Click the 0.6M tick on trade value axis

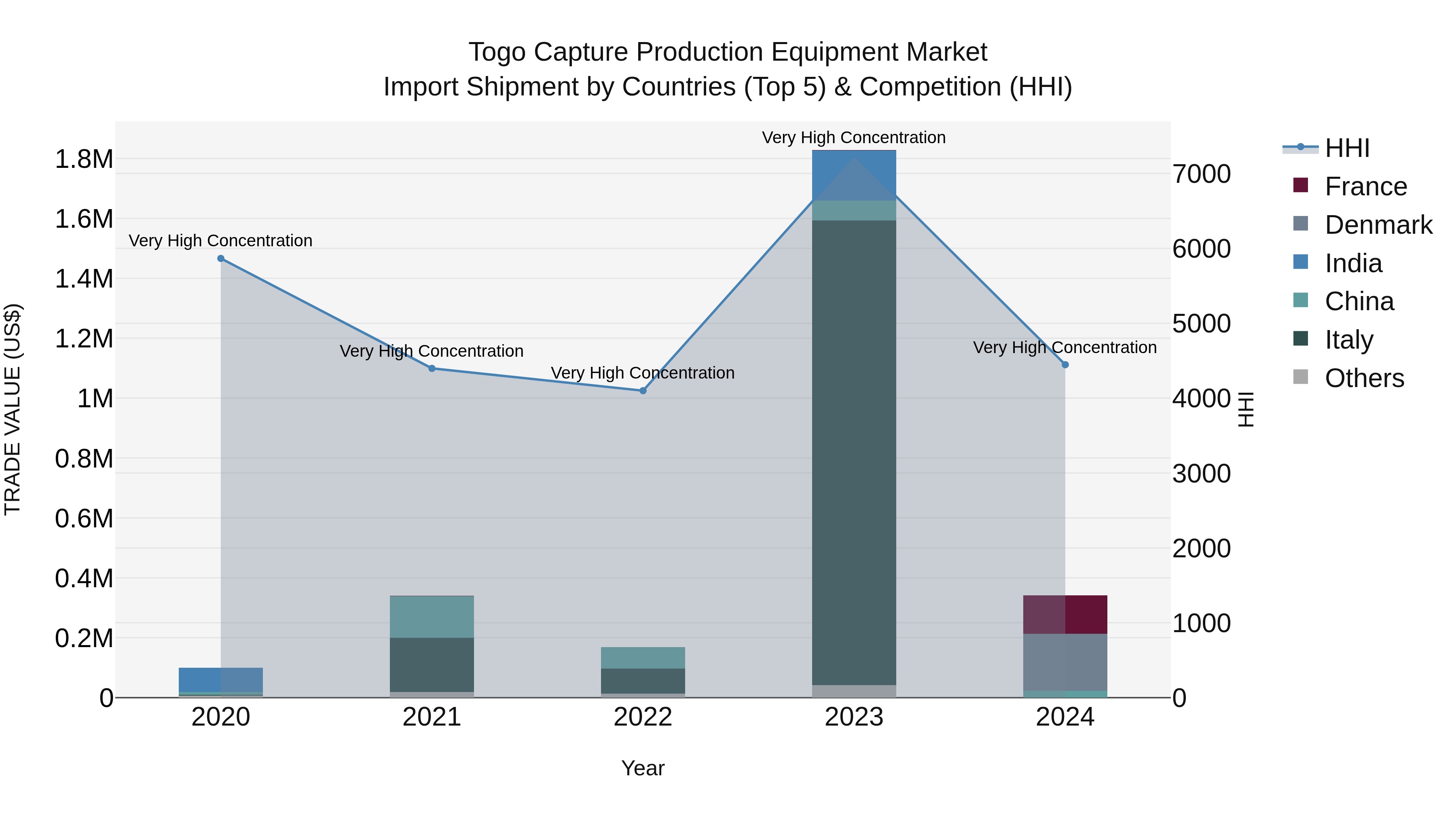pyautogui.click(x=84, y=519)
